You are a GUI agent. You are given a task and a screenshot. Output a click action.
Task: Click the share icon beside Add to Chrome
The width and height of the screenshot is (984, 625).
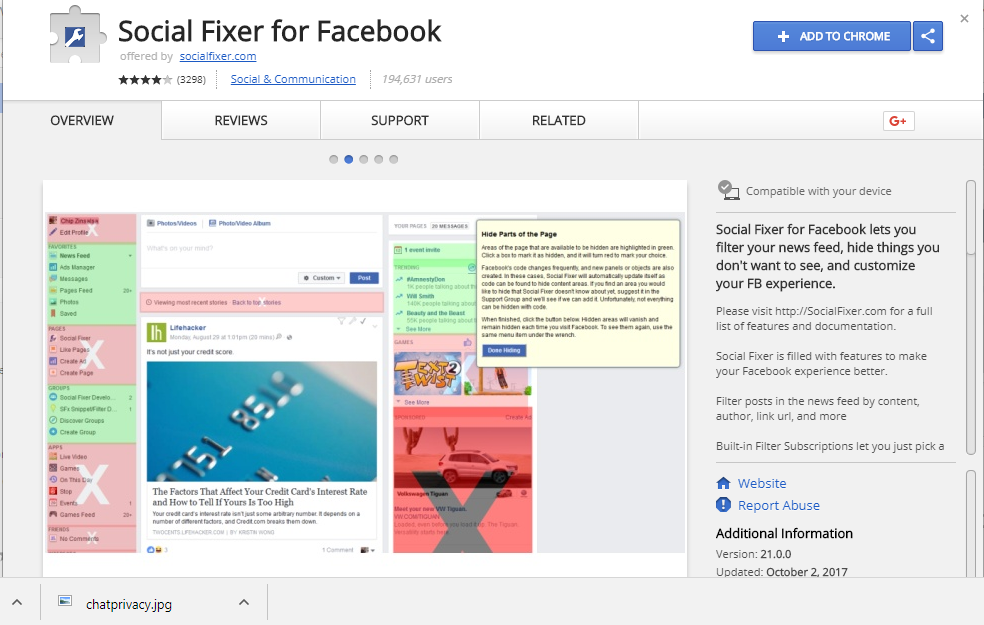[x=928, y=36]
